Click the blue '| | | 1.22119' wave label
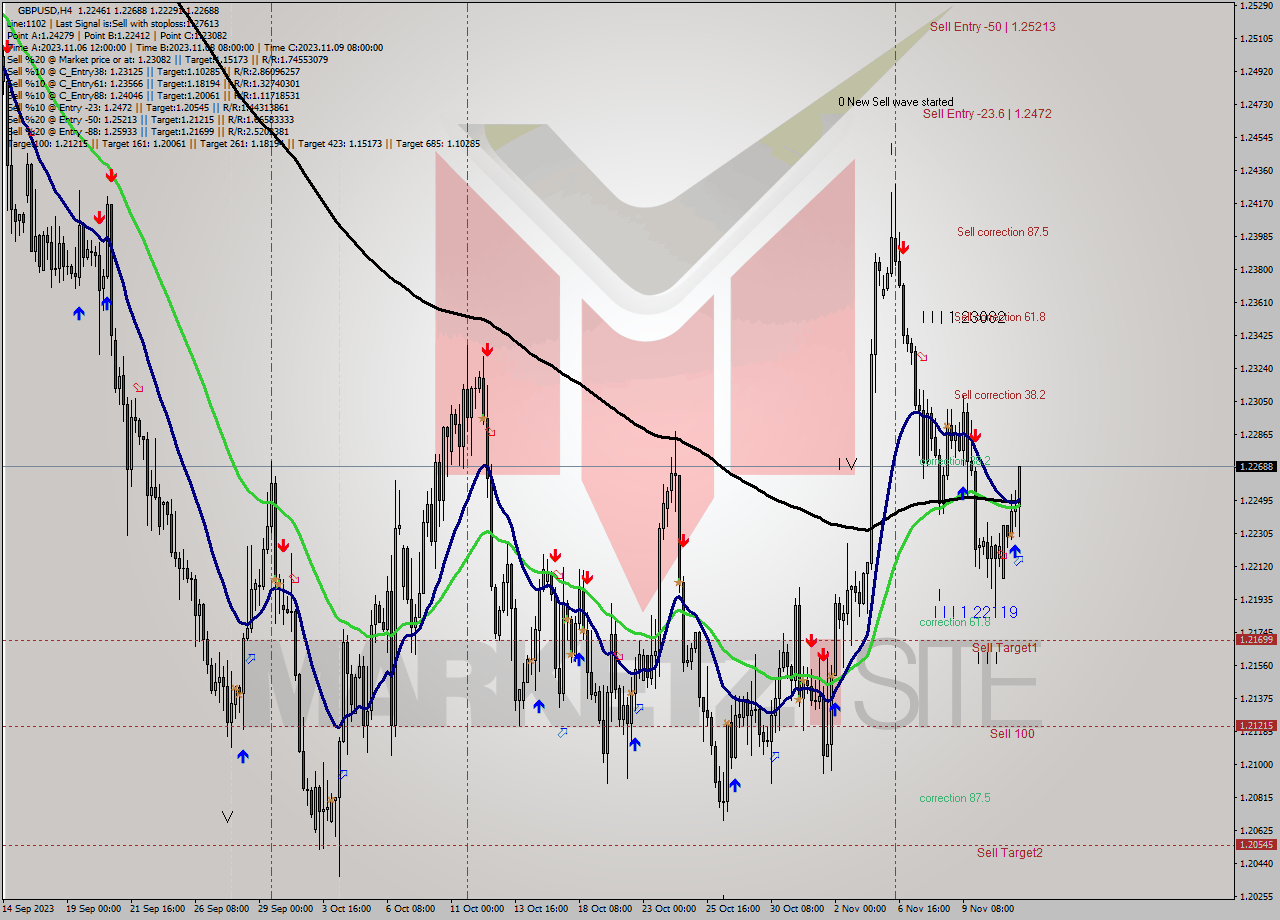The width and height of the screenshot is (1280, 920). point(976,612)
